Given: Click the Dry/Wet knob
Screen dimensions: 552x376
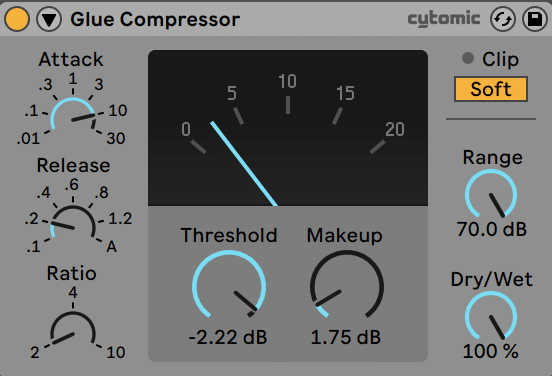Looking at the screenshot, I should (x=491, y=317).
